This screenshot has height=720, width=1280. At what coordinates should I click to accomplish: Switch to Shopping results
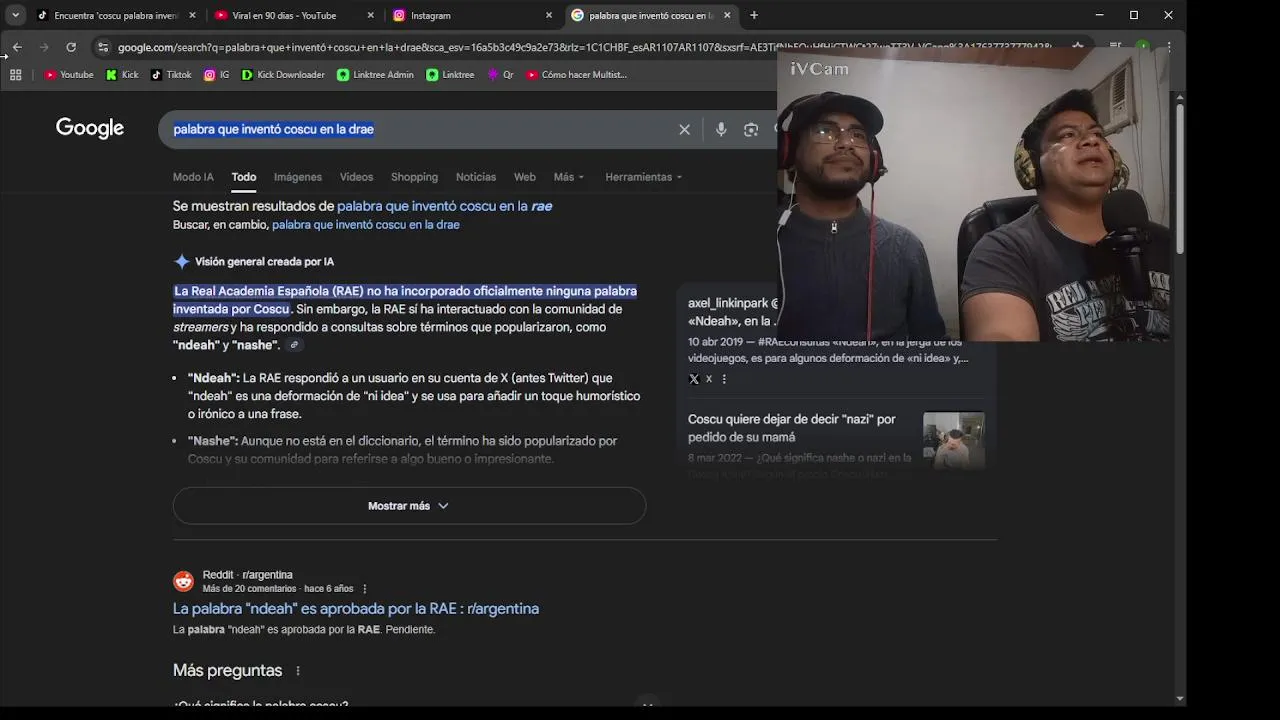click(414, 177)
